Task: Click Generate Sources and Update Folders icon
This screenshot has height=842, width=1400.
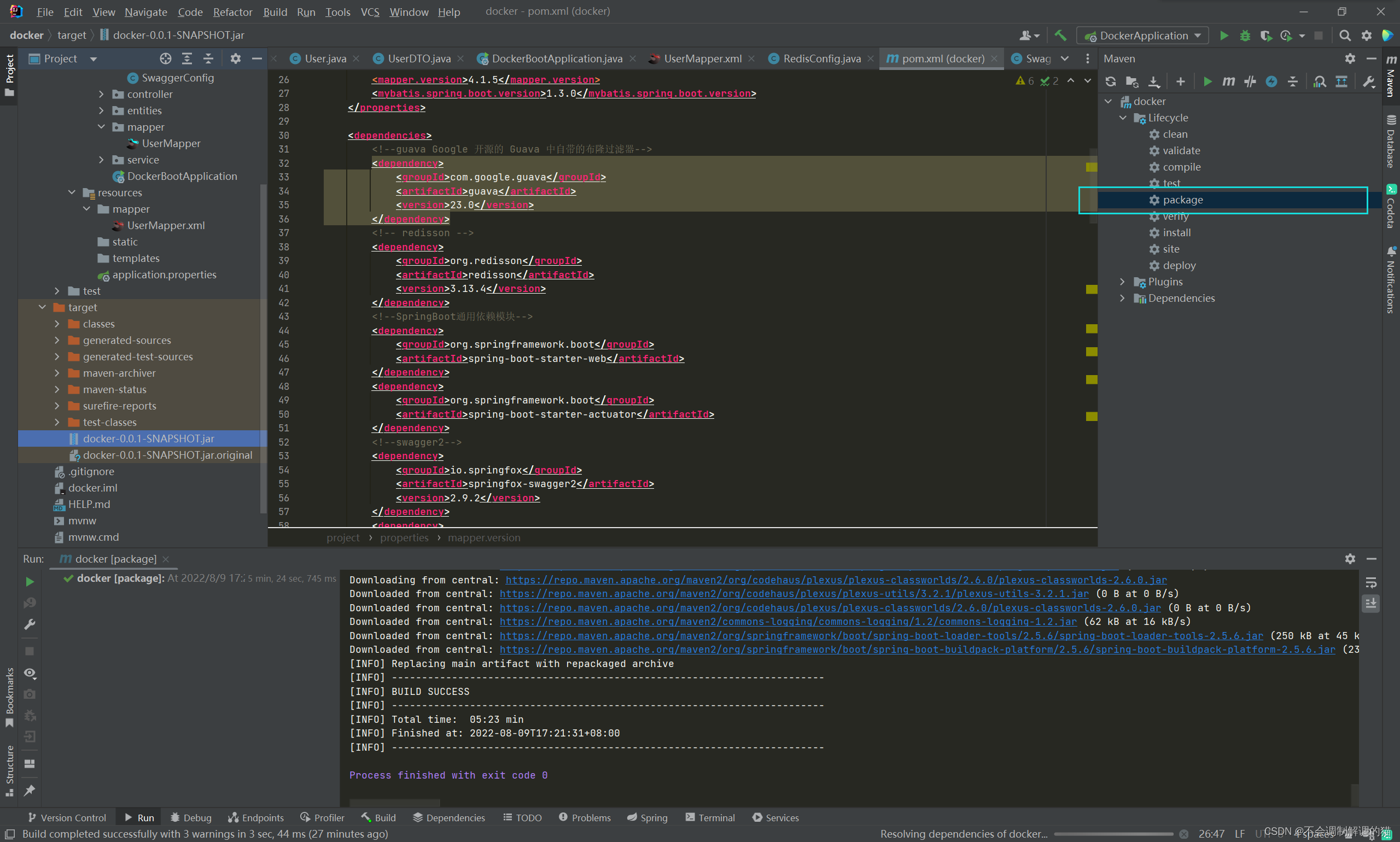Action: (1132, 81)
